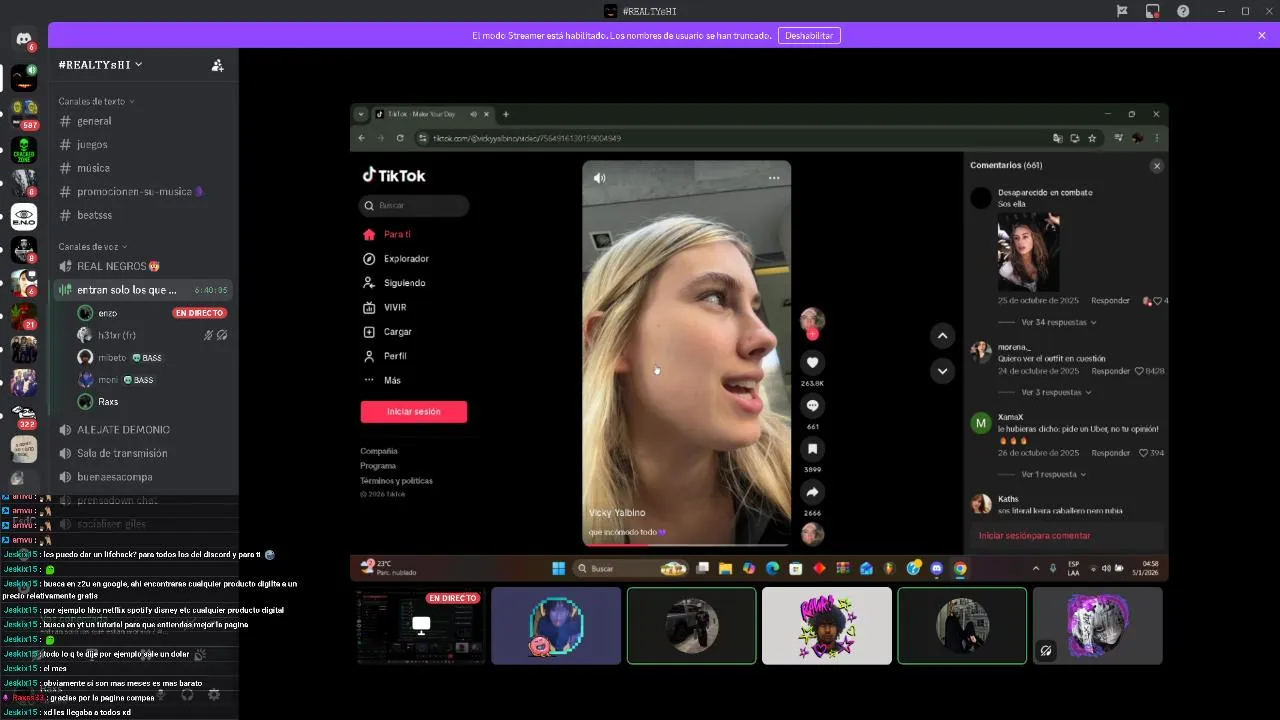Open B.N.O server icon in sidebar
The image size is (1280, 720).
[x=24, y=216]
